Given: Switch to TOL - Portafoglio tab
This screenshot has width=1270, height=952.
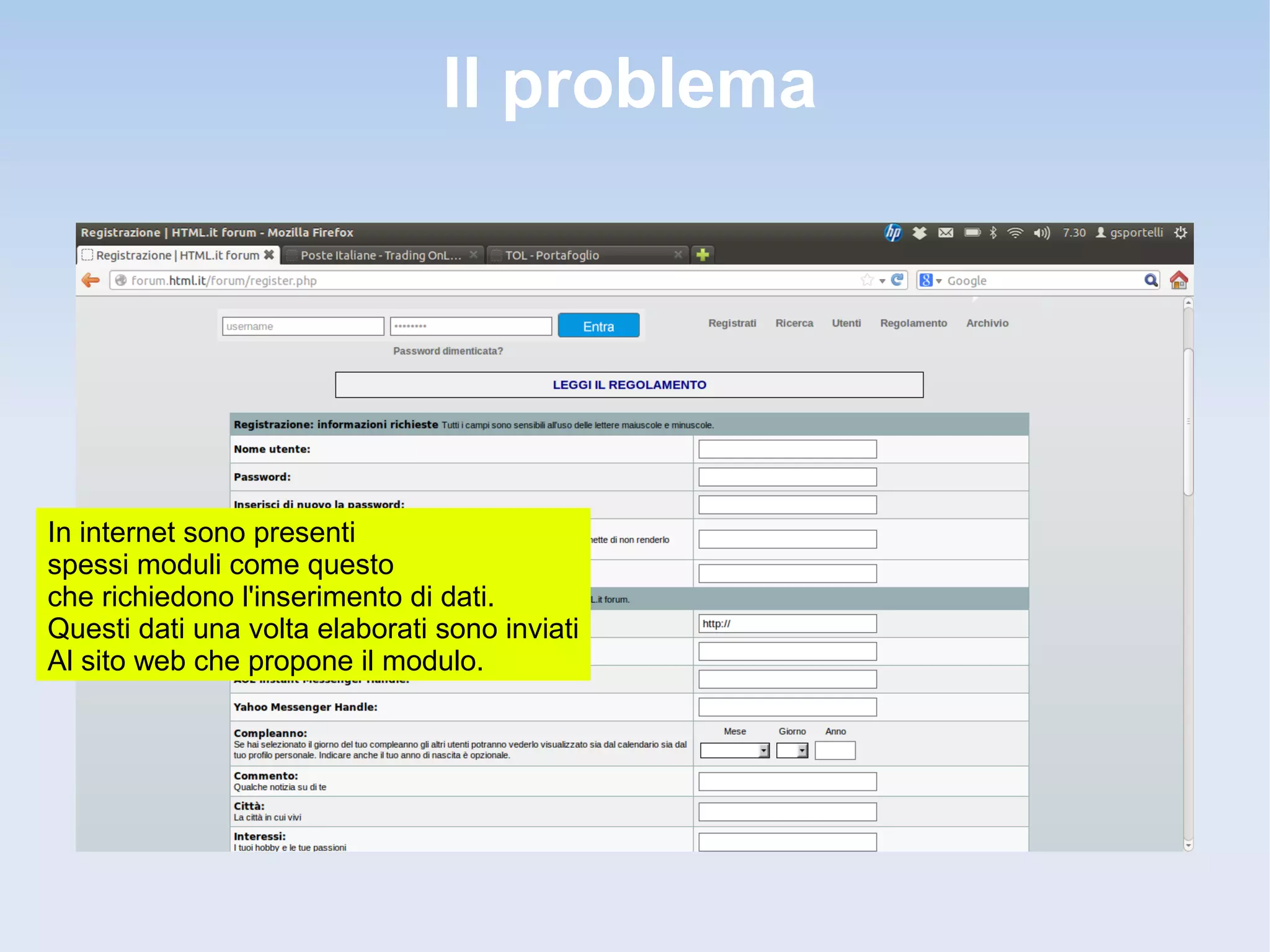Looking at the screenshot, I should click(551, 256).
